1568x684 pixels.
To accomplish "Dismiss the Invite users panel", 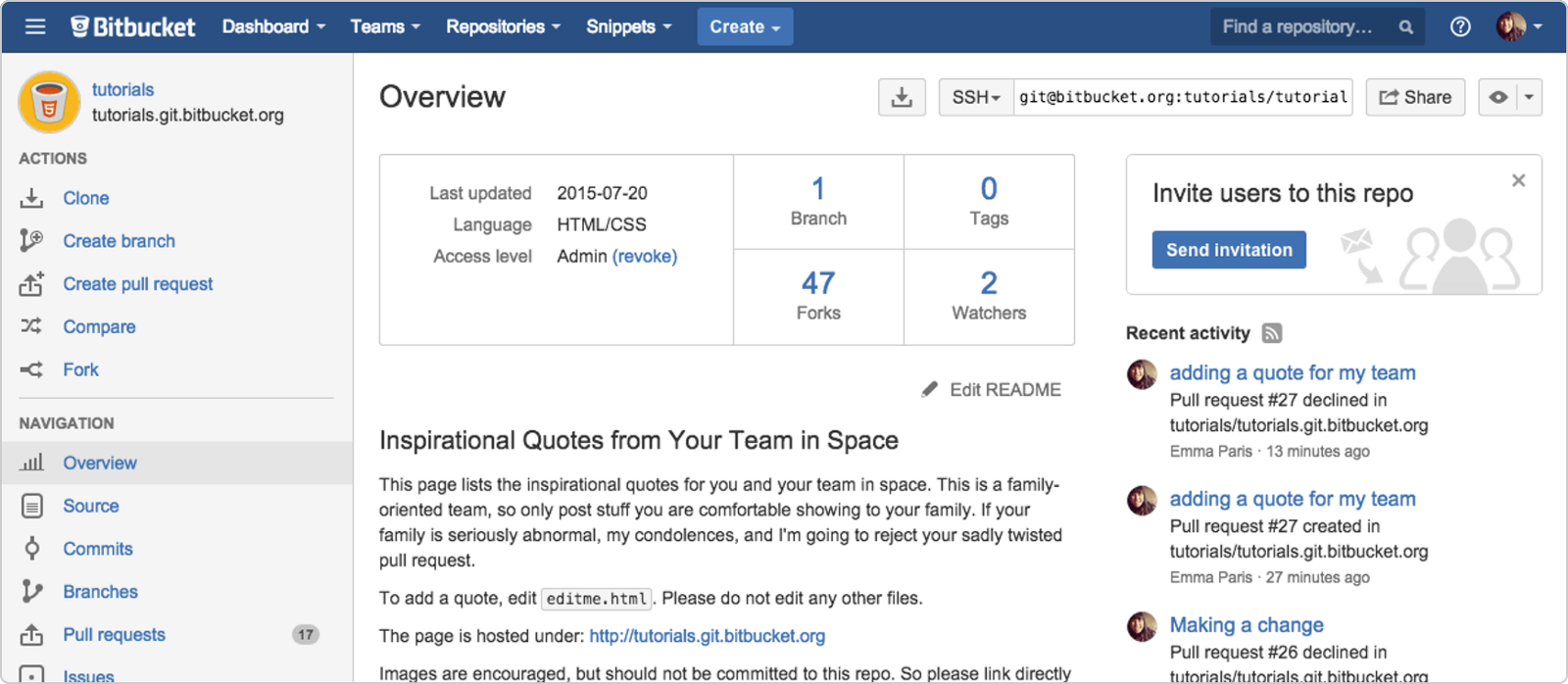I will point(1518,180).
